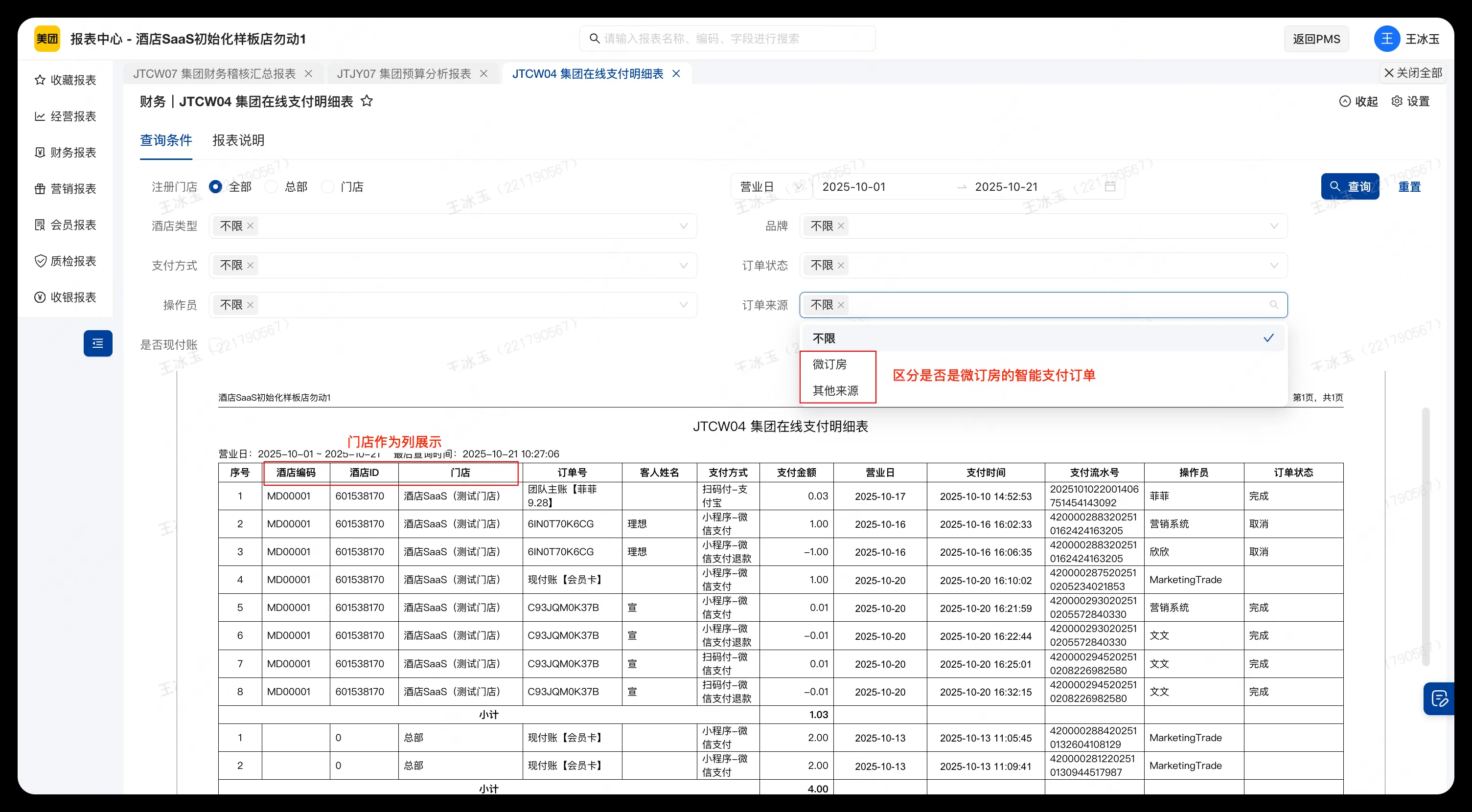Screen dimensions: 1472x812
Task: Expand the 酒店类型 dropdown
Action: [684, 226]
